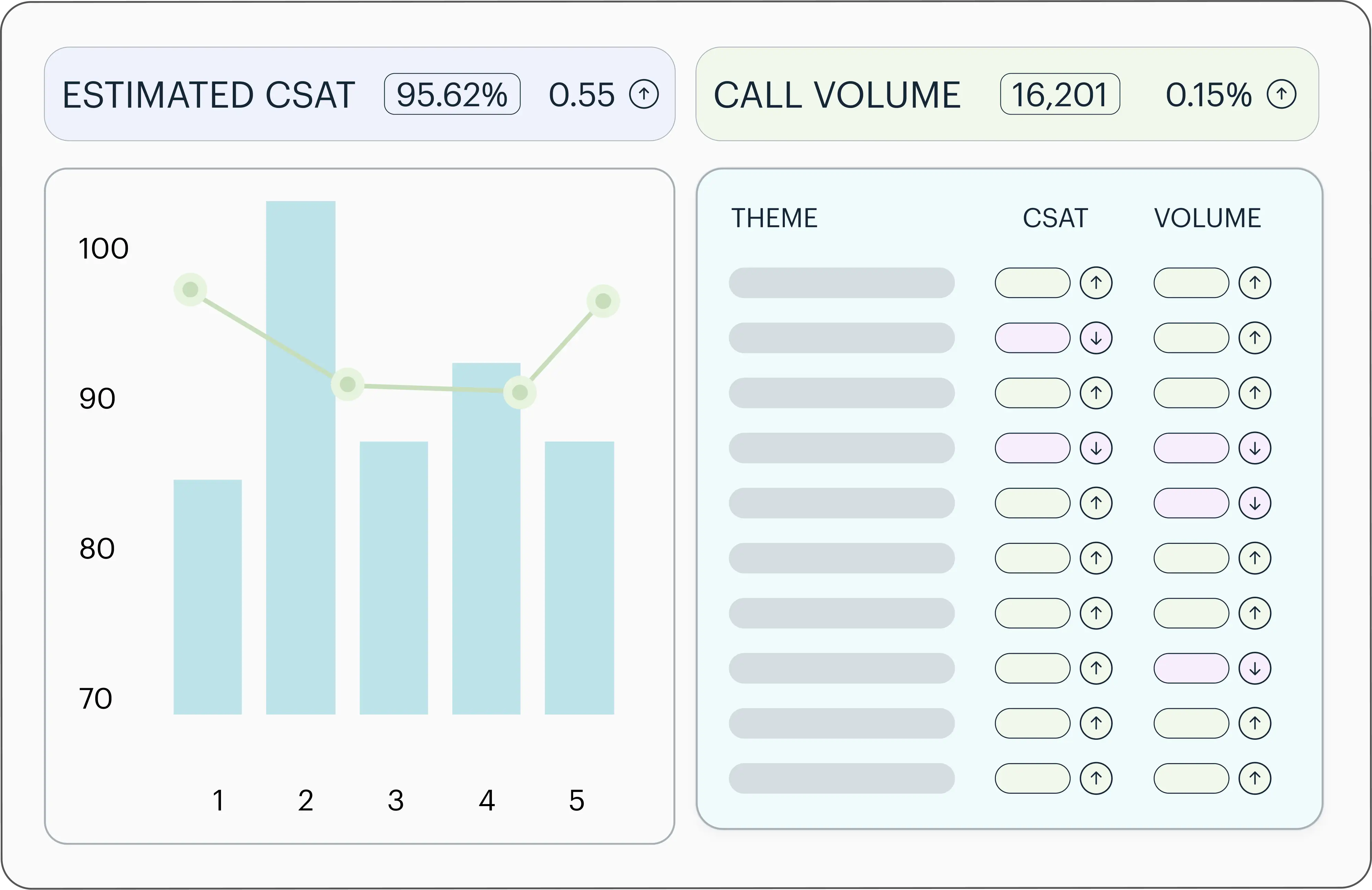Click the CSAT down arrow in second theme row
This screenshot has width=1372, height=890.
pyautogui.click(x=1096, y=338)
